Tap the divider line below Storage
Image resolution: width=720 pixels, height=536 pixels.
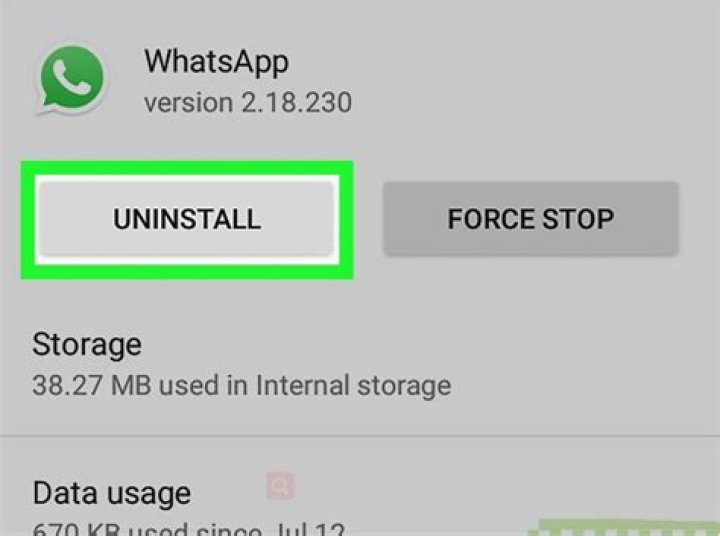pos(360,434)
